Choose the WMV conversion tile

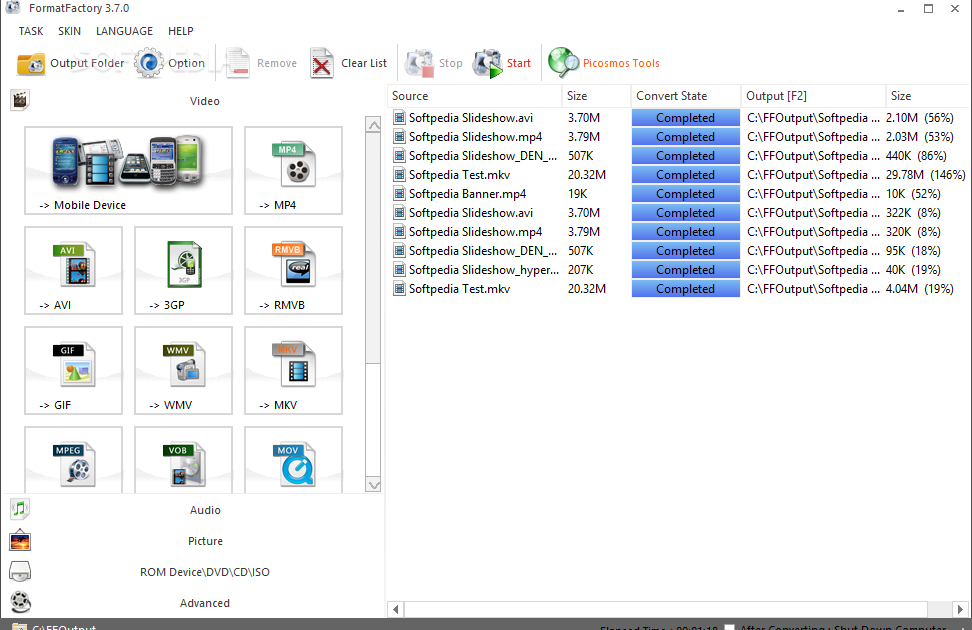pos(183,370)
